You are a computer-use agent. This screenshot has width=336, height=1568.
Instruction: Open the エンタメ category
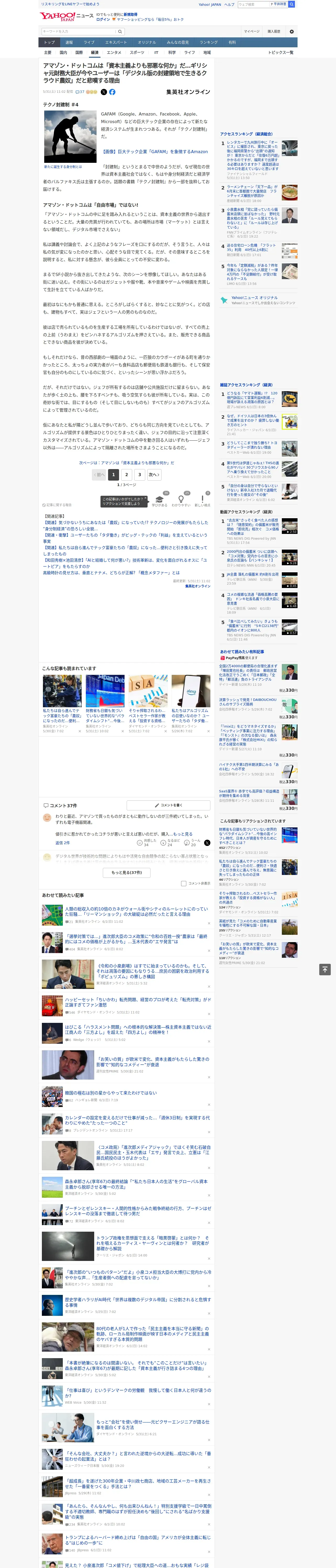(x=114, y=52)
